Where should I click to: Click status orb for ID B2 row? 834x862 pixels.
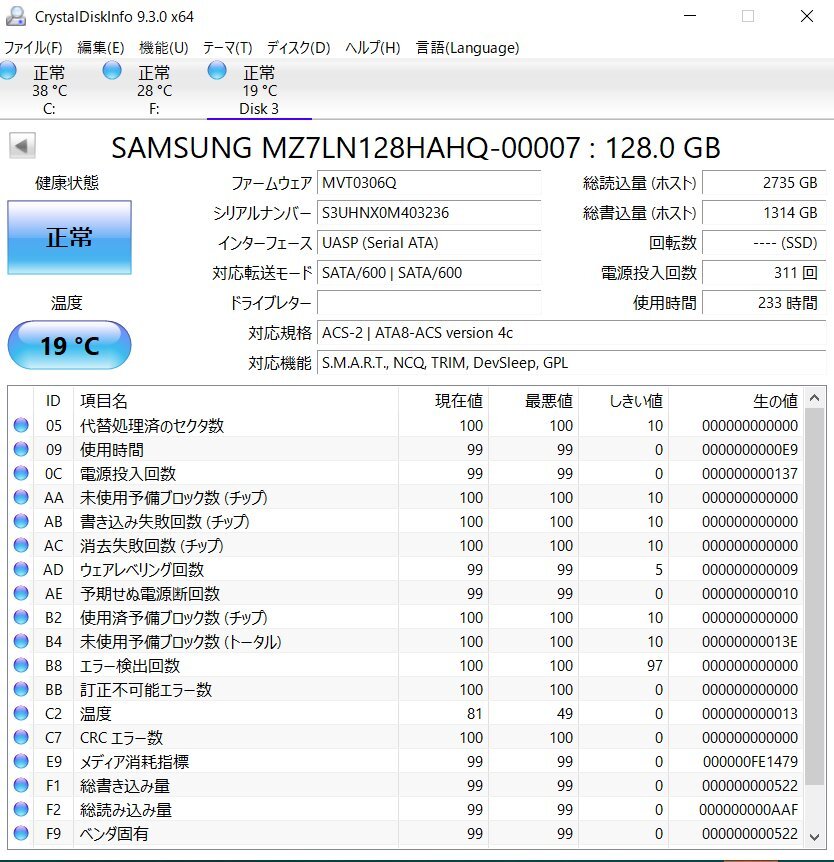click(x=21, y=617)
